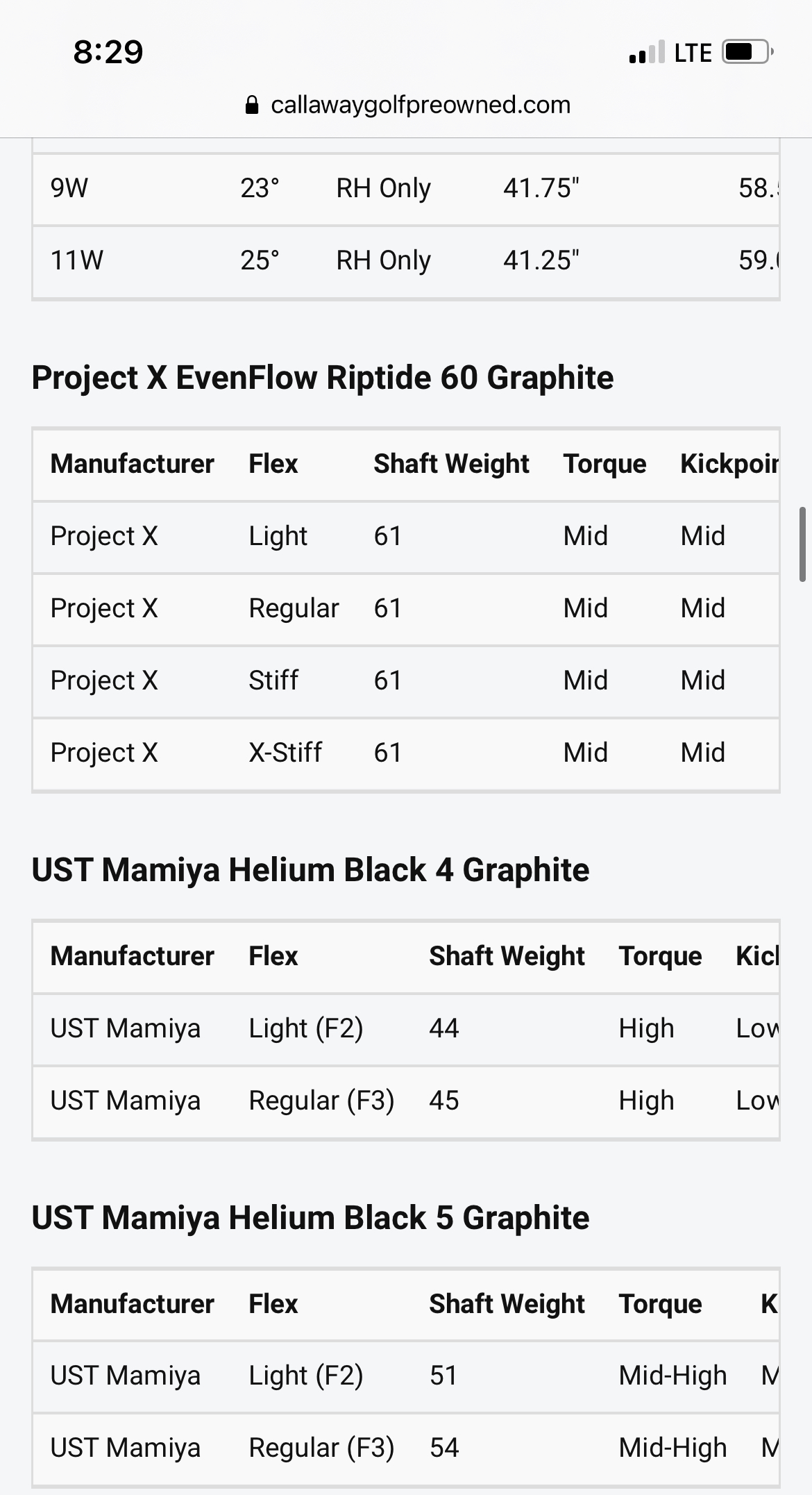Click the page scrollbar thumb
This screenshot has height=1495, width=812.
pyautogui.click(x=802, y=544)
